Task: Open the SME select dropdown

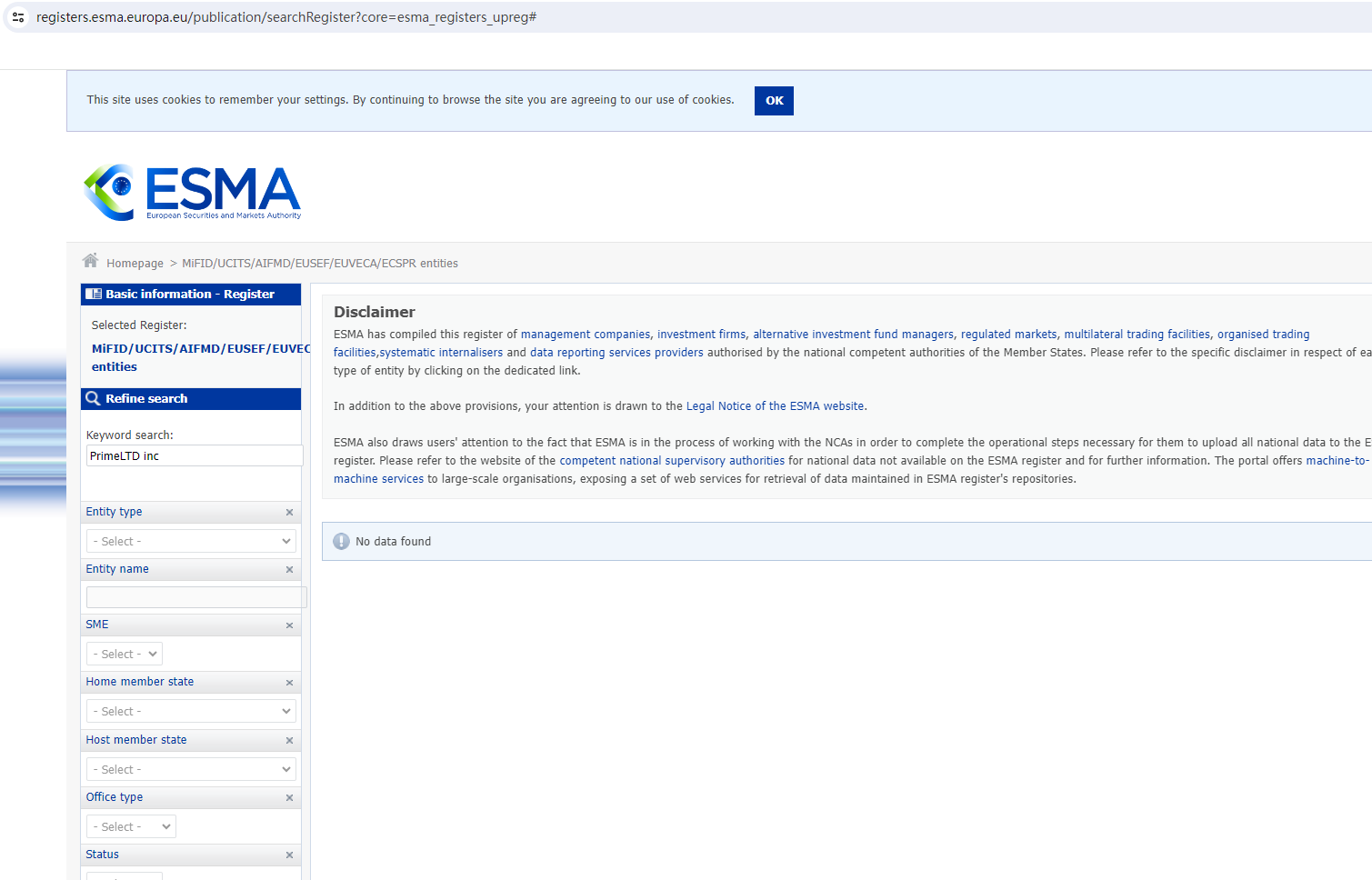Action: coord(125,654)
